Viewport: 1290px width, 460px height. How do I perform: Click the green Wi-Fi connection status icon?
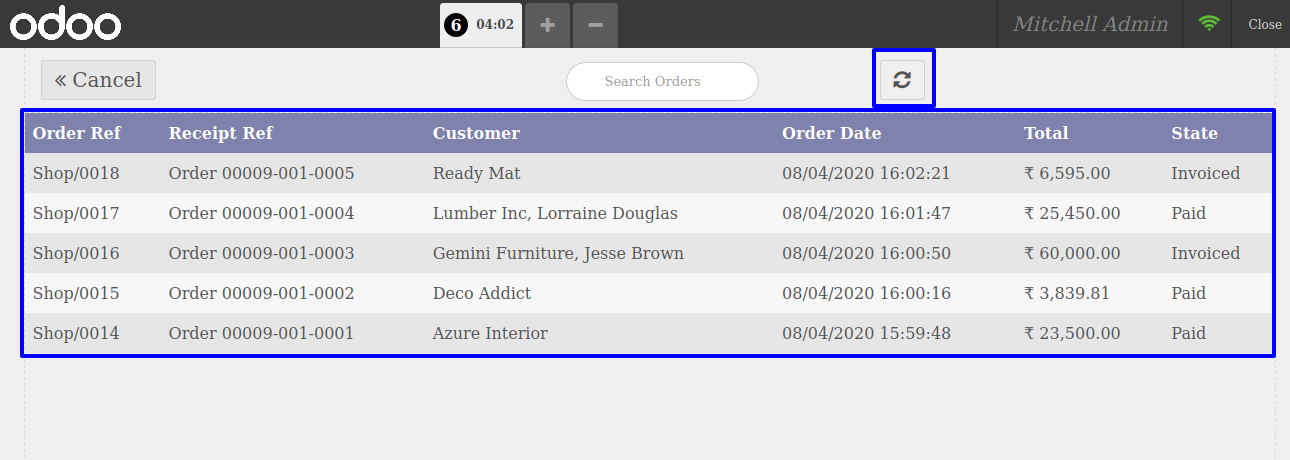click(x=1209, y=24)
